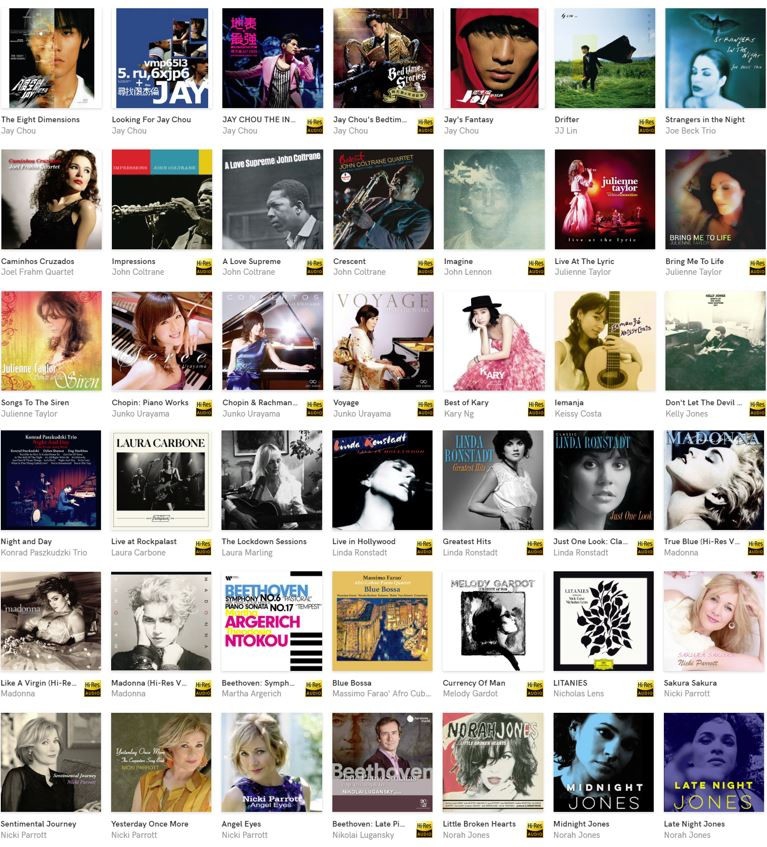The width and height of the screenshot is (767, 847).
Task: Select artist name Keissy Costa
Action: (x=577, y=414)
